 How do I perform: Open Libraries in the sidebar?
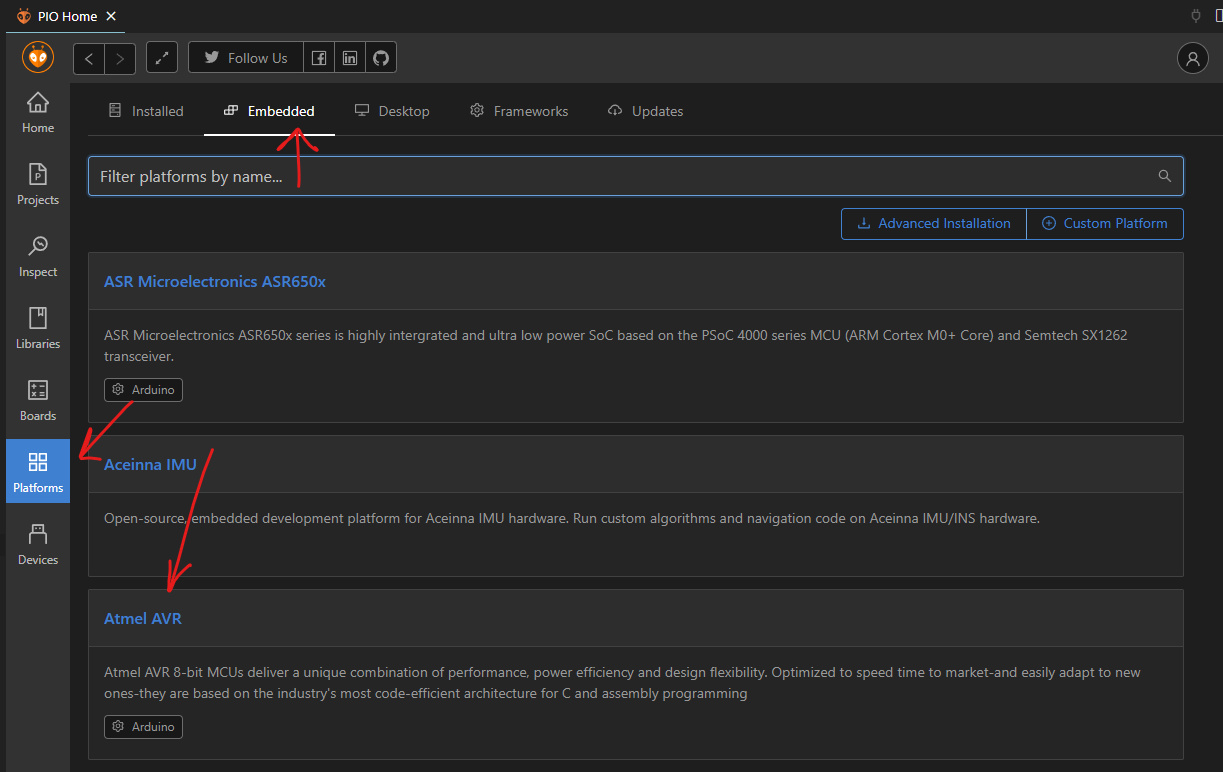click(x=38, y=328)
